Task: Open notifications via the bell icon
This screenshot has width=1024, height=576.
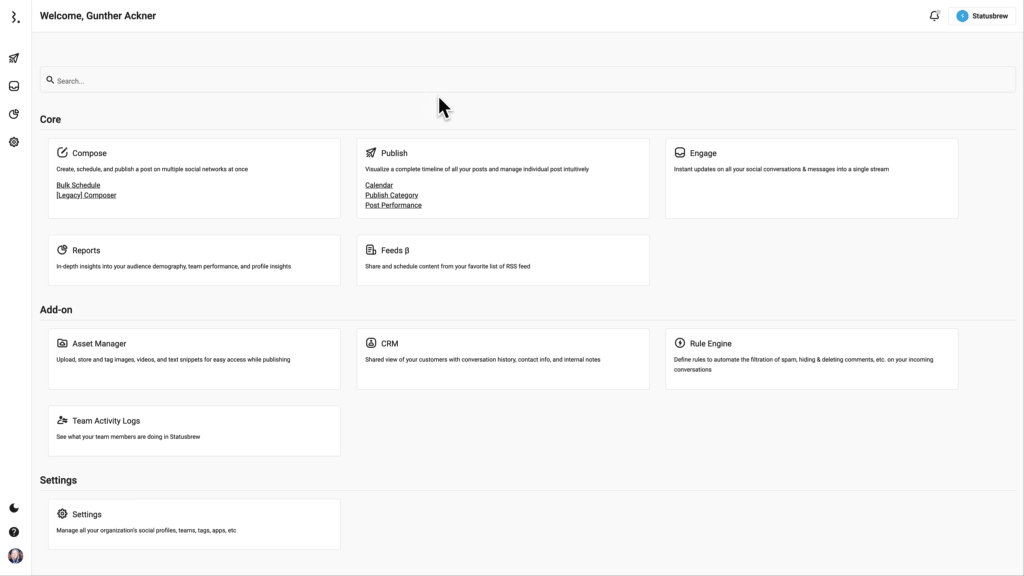Action: tap(933, 15)
